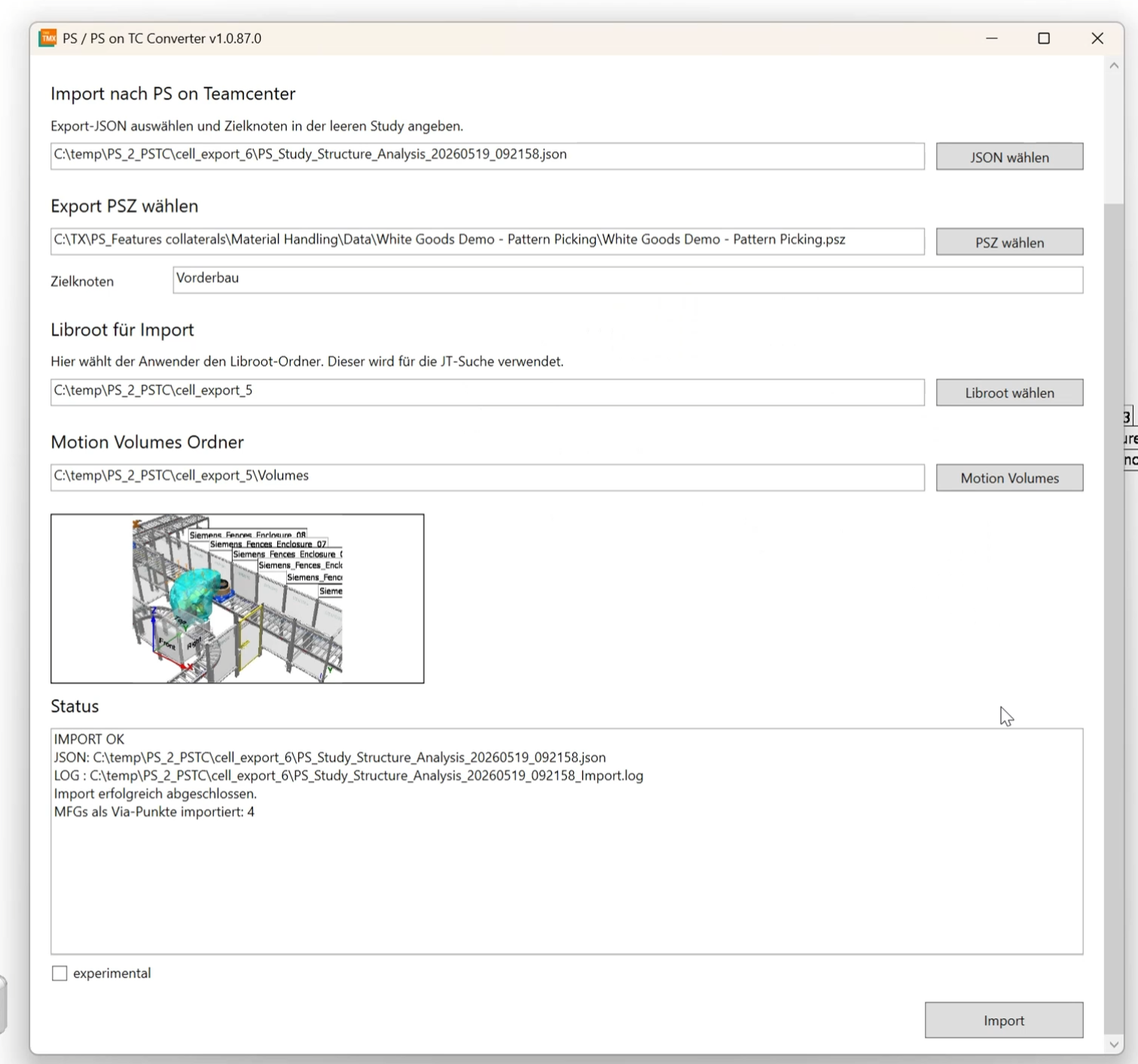
Task: Maximize the converter window
Action: click(1044, 38)
